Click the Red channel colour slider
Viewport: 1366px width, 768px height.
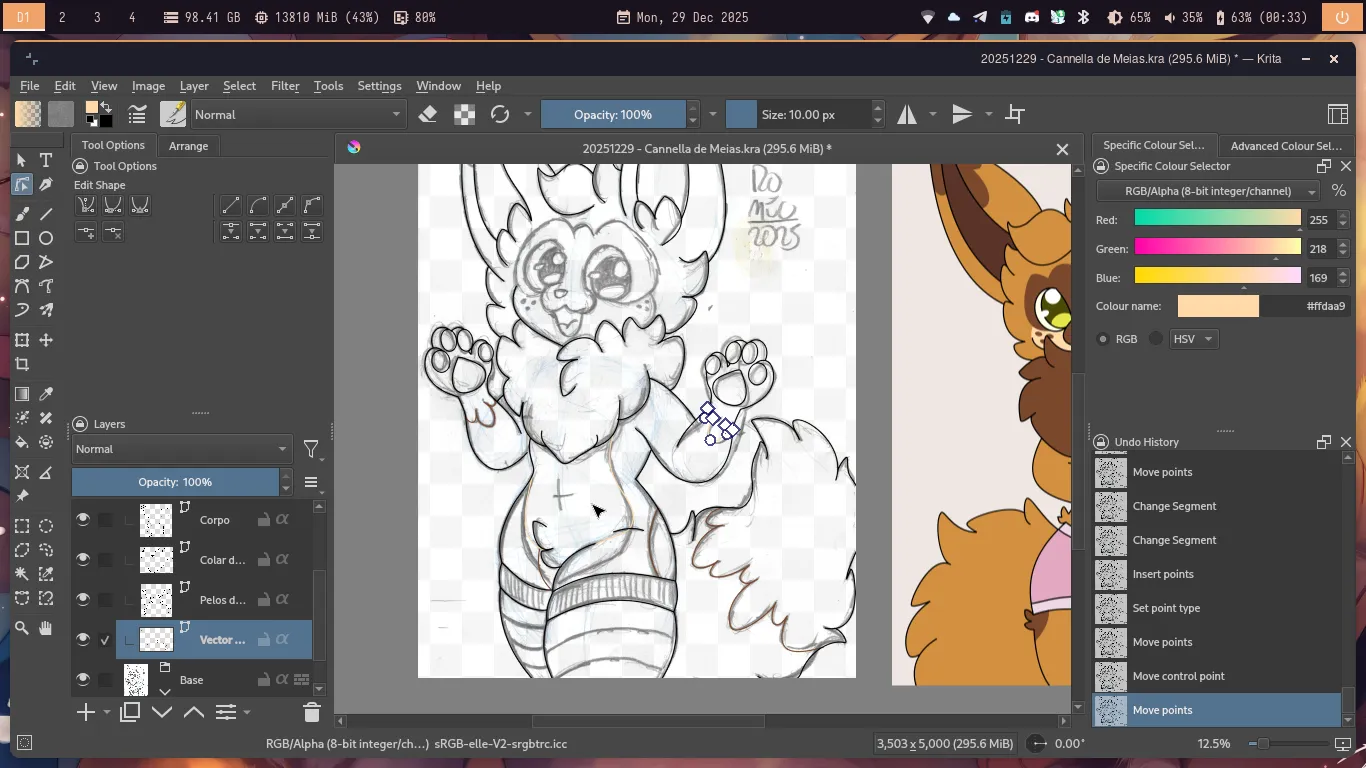[1217, 219]
